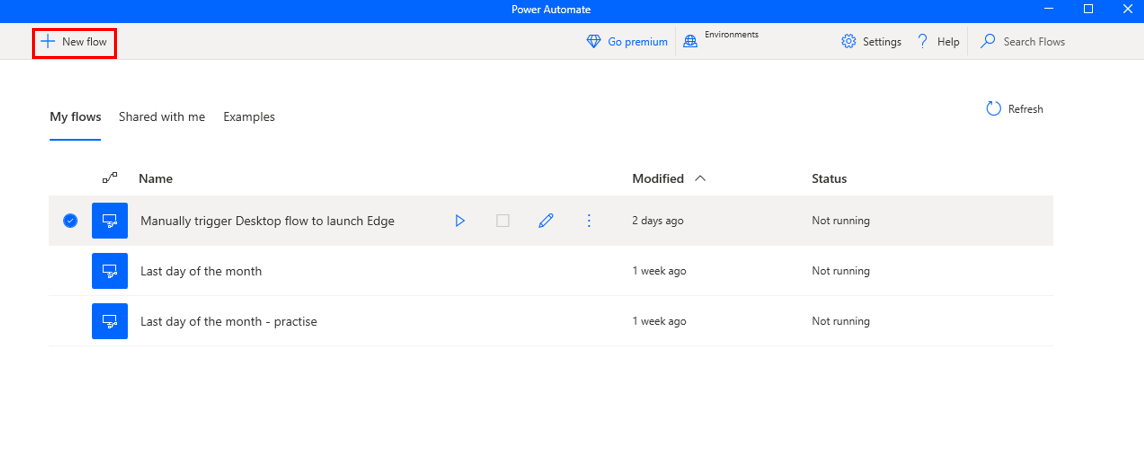Screen dimensions: 1144x464
Task: Sort by the Modified column header
Action: [658, 179]
